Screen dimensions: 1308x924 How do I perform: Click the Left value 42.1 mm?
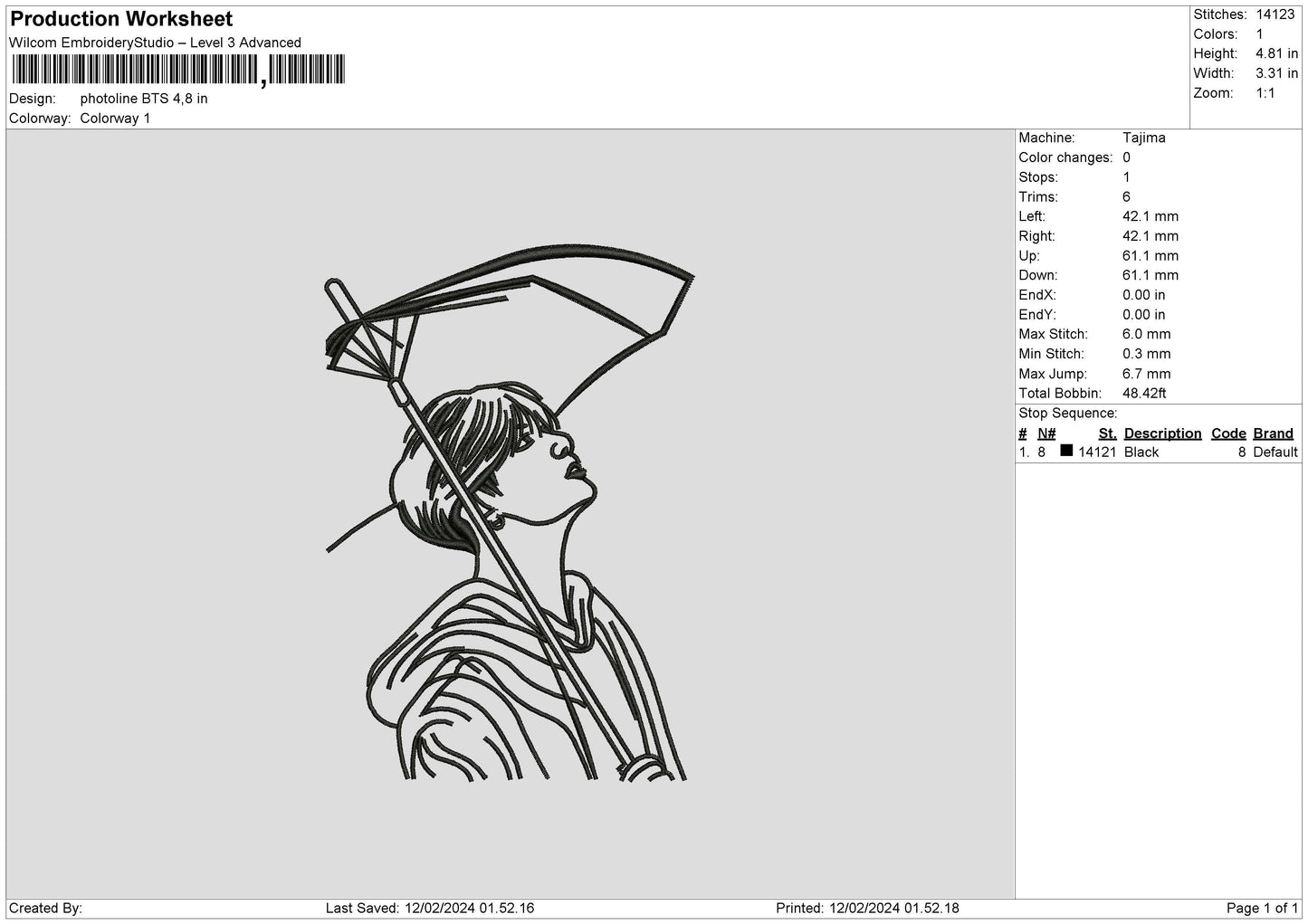point(1150,216)
